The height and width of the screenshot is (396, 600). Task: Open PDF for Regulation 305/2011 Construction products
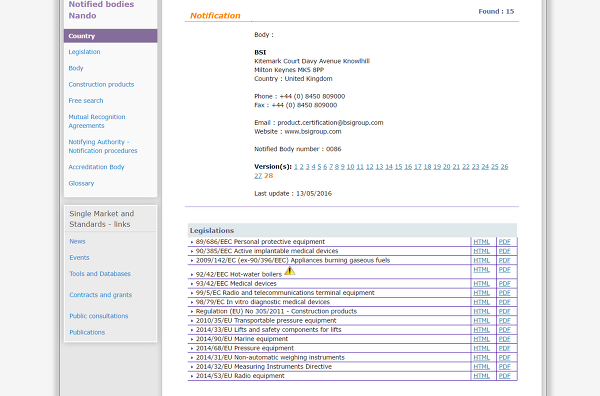pyautogui.click(x=505, y=311)
